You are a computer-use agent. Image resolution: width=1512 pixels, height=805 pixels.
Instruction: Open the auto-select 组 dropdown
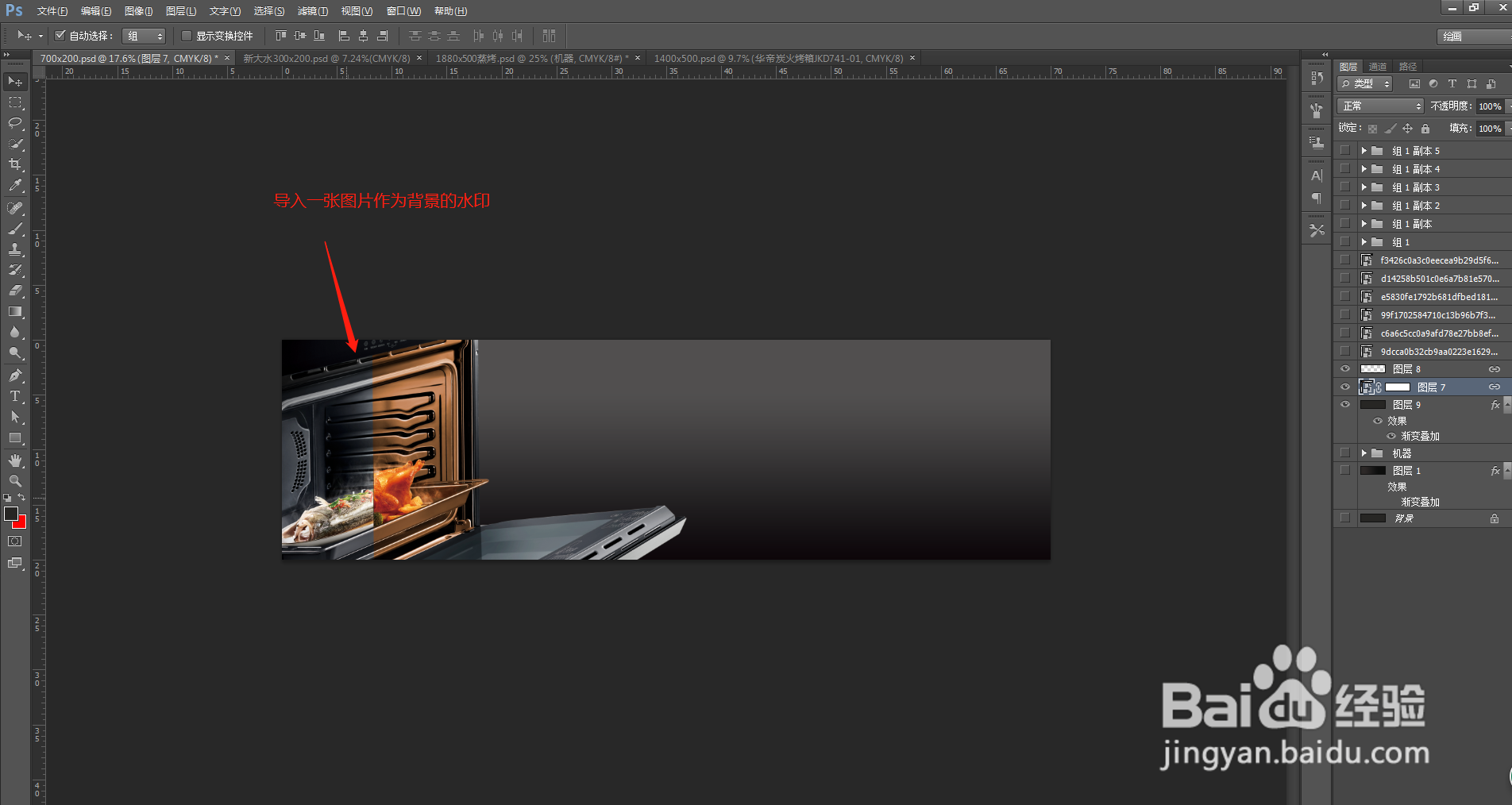[145, 36]
